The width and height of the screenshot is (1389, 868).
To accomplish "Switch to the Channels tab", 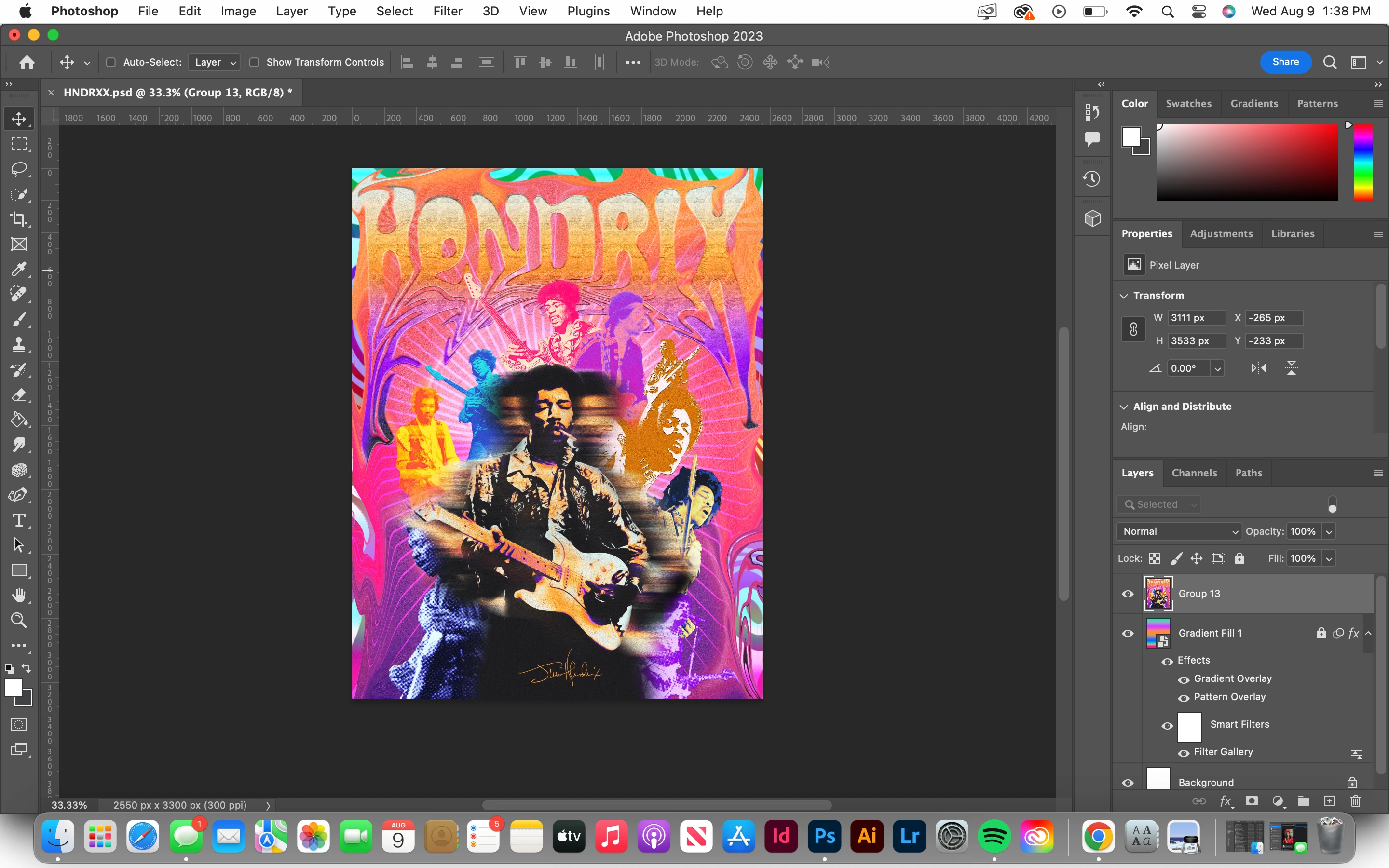I will pyautogui.click(x=1194, y=473).
